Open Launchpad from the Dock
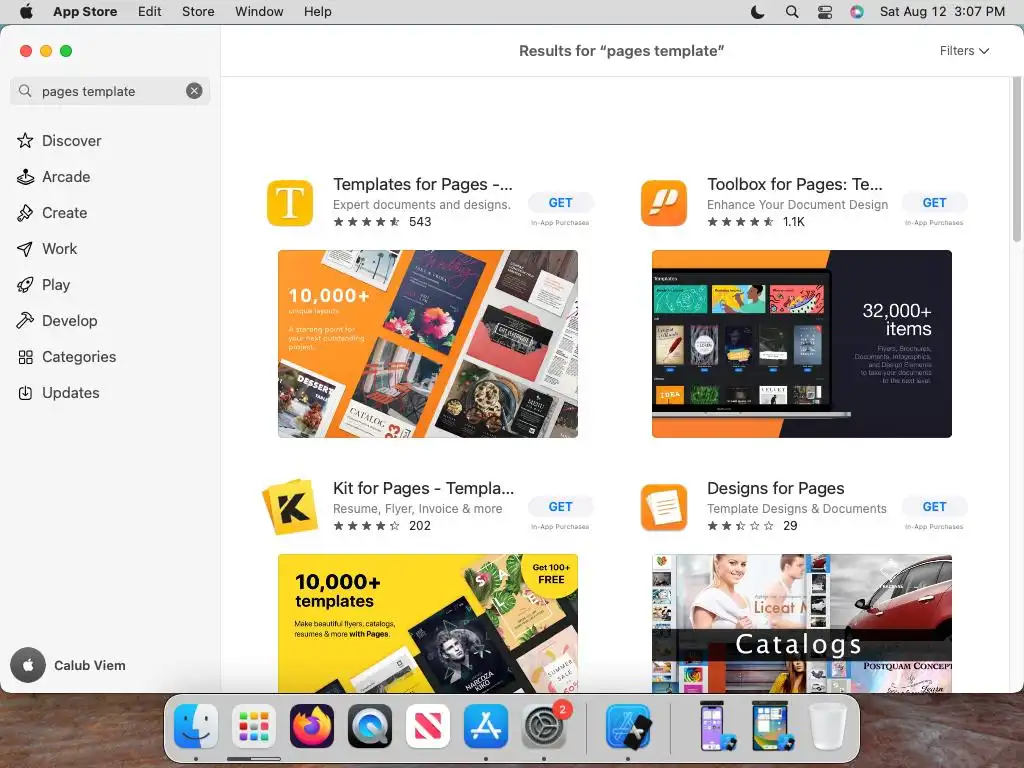This screenshot has width=1024, height=768. [254, 726]
